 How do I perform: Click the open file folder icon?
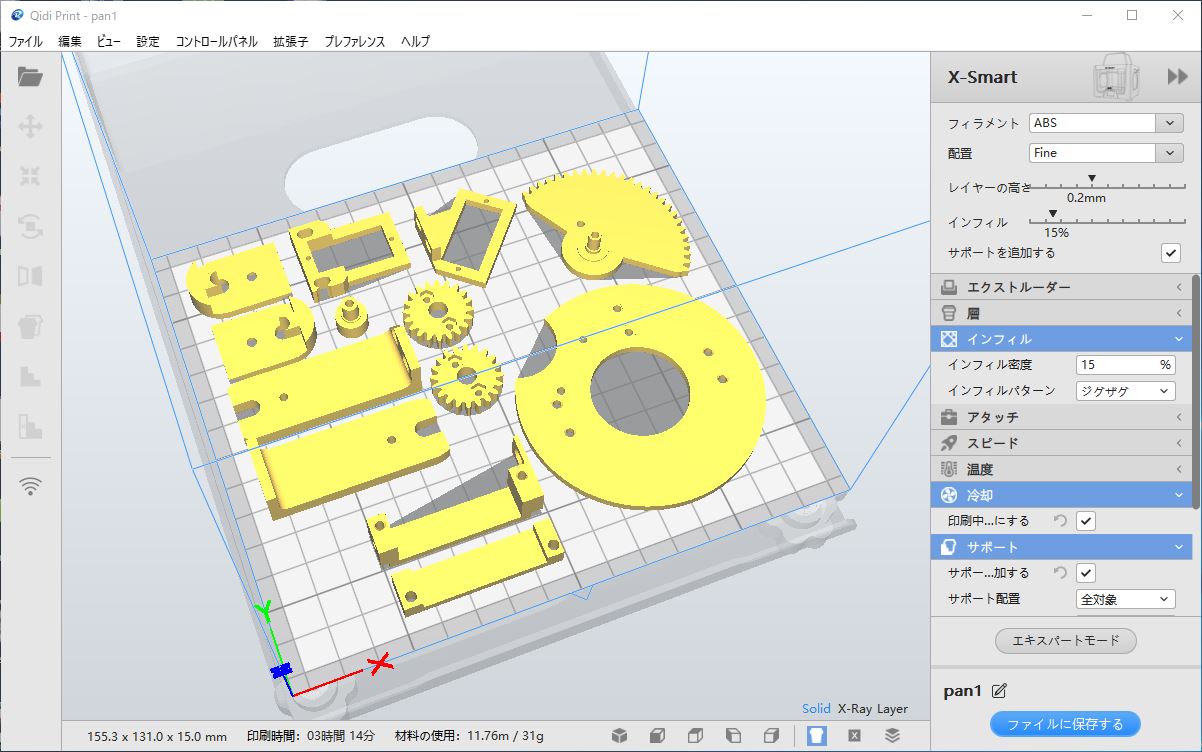[30, 77]
